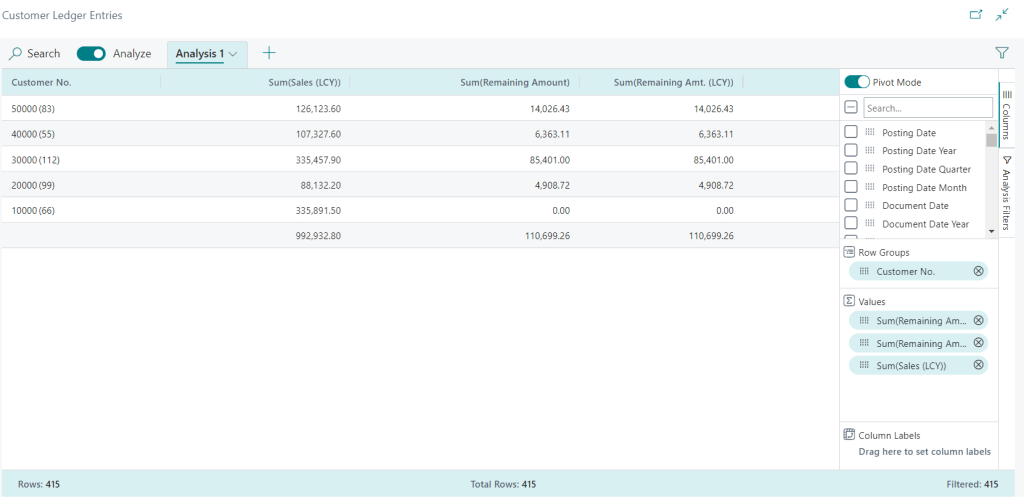
Task: Open the Analysis 1 tab dropdown
Action: (x=232, y=54)
